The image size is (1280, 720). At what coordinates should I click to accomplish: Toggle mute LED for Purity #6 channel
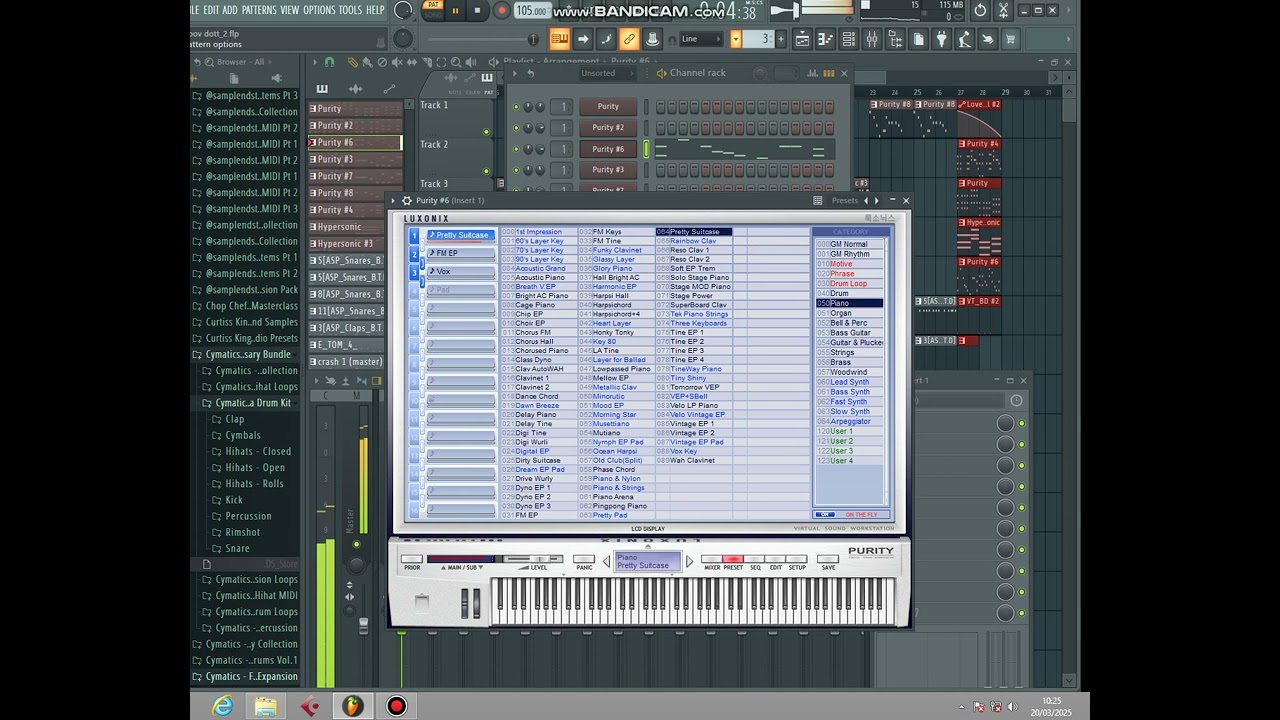[x=516, y=150]
